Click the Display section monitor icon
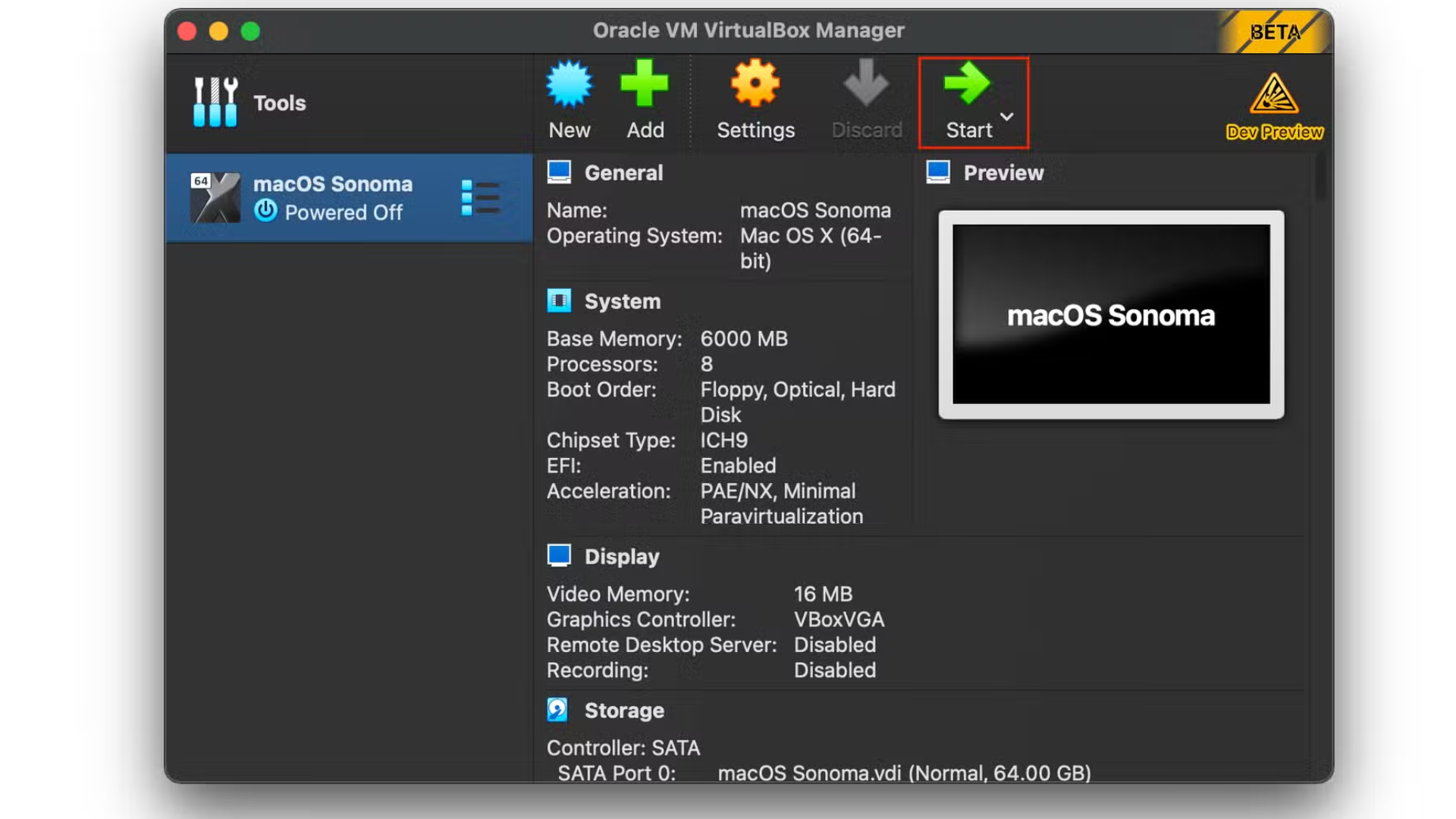The height and width of the screenshot is (819, 1456). 559,556
